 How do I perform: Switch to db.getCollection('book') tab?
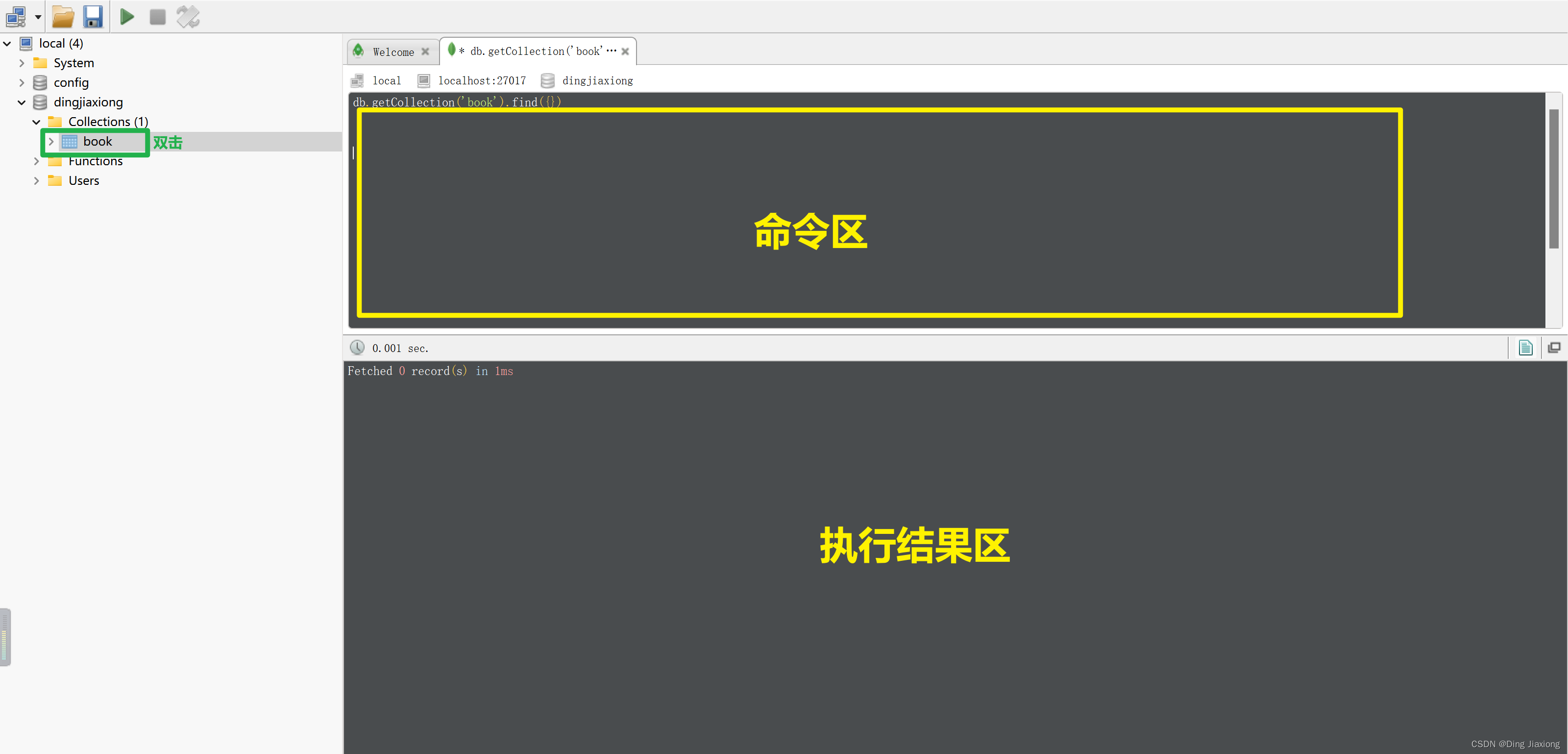(x=538, y=51)
